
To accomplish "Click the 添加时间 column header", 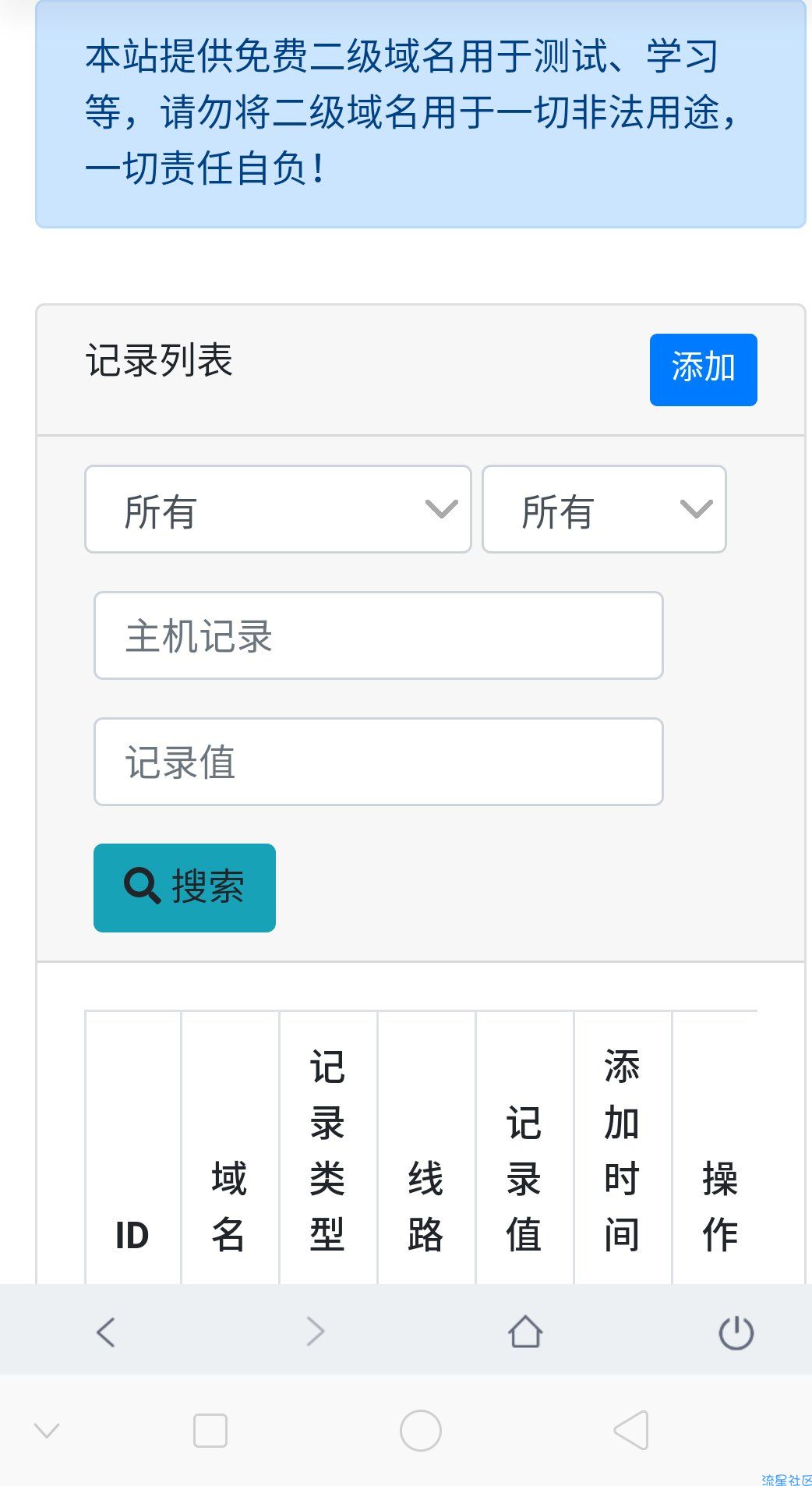I will 622,1150.
